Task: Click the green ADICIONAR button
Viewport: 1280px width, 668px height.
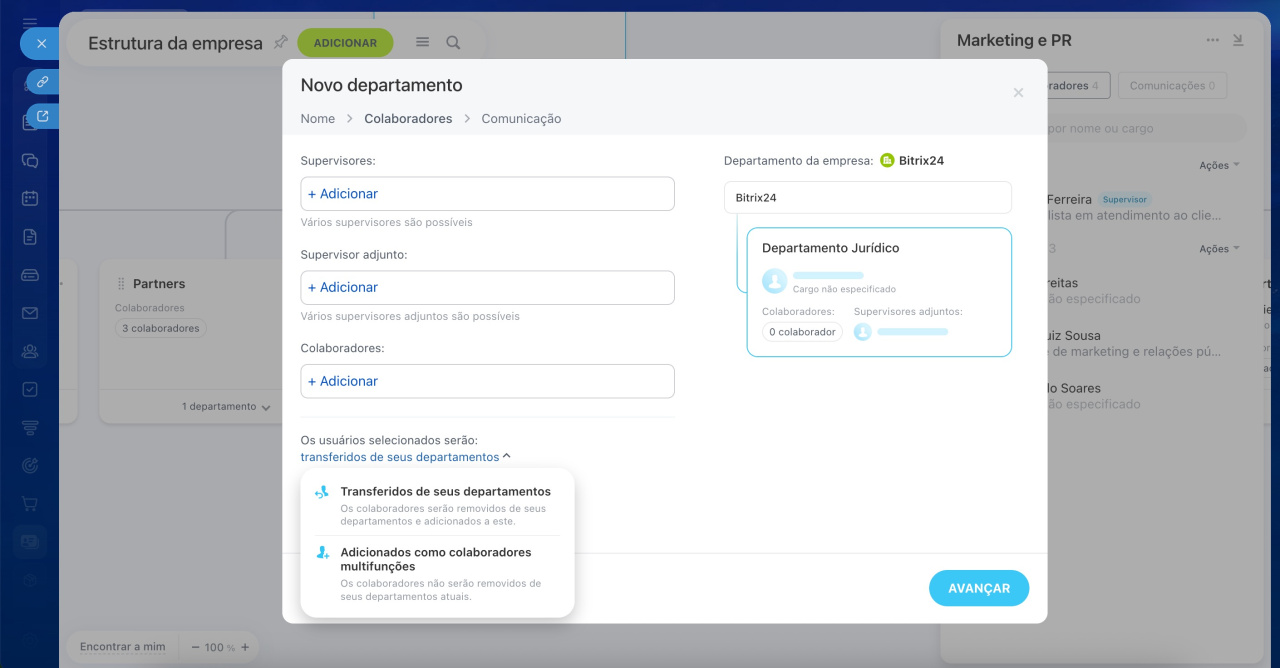Action: [x=345, y=43]
